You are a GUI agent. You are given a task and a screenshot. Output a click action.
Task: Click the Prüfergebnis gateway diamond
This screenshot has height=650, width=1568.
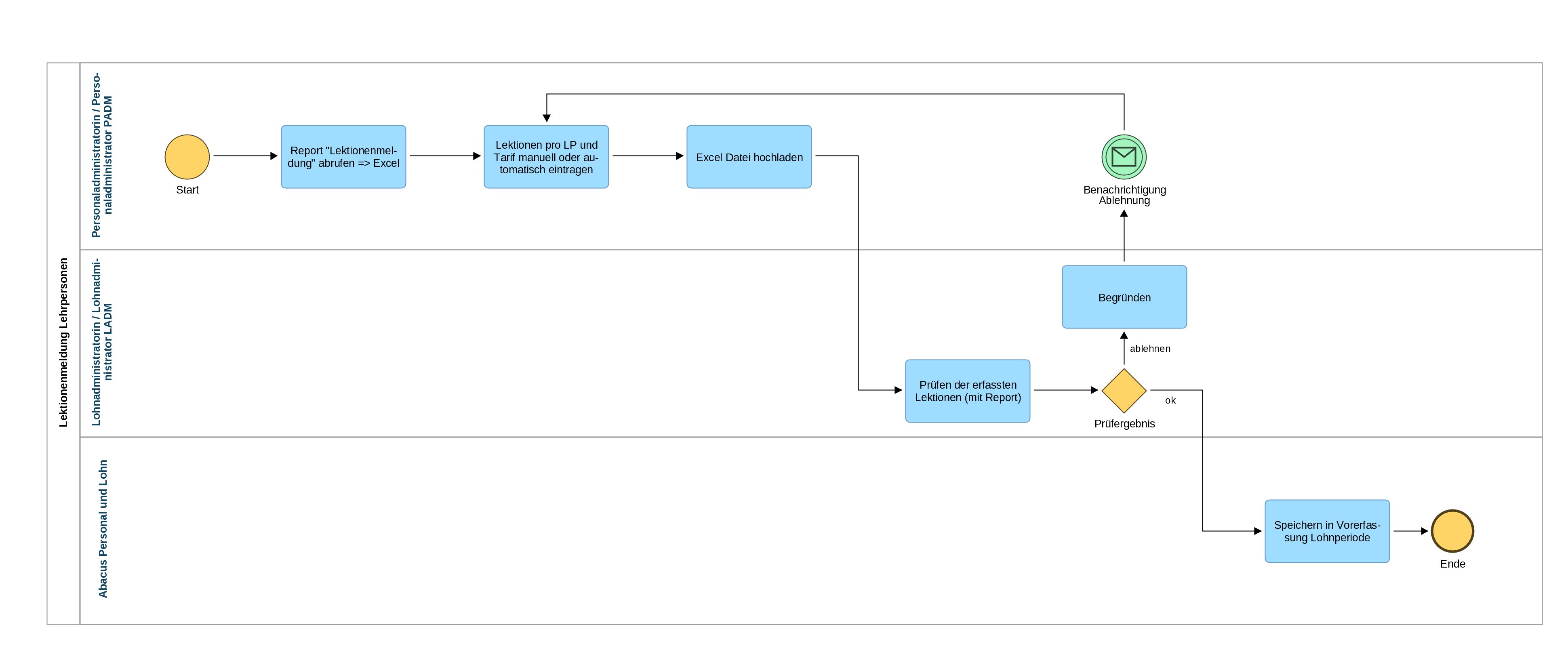pyautogui.click(x=1124, y=390)
